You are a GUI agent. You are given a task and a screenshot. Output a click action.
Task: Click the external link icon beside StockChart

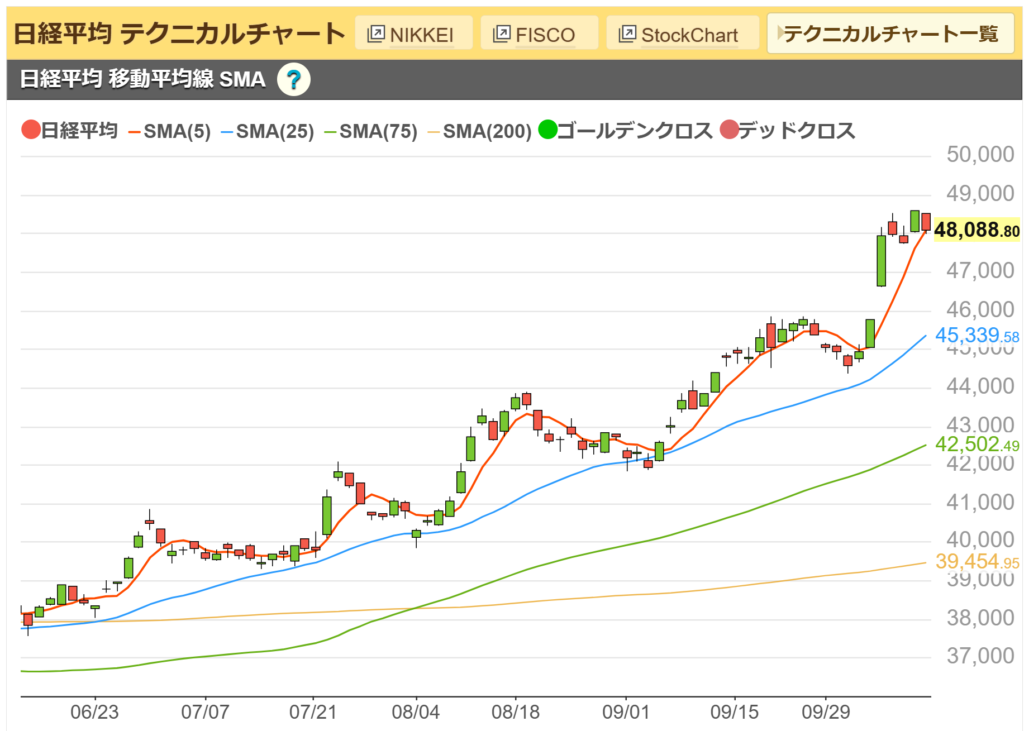click(x=628, y=35)
